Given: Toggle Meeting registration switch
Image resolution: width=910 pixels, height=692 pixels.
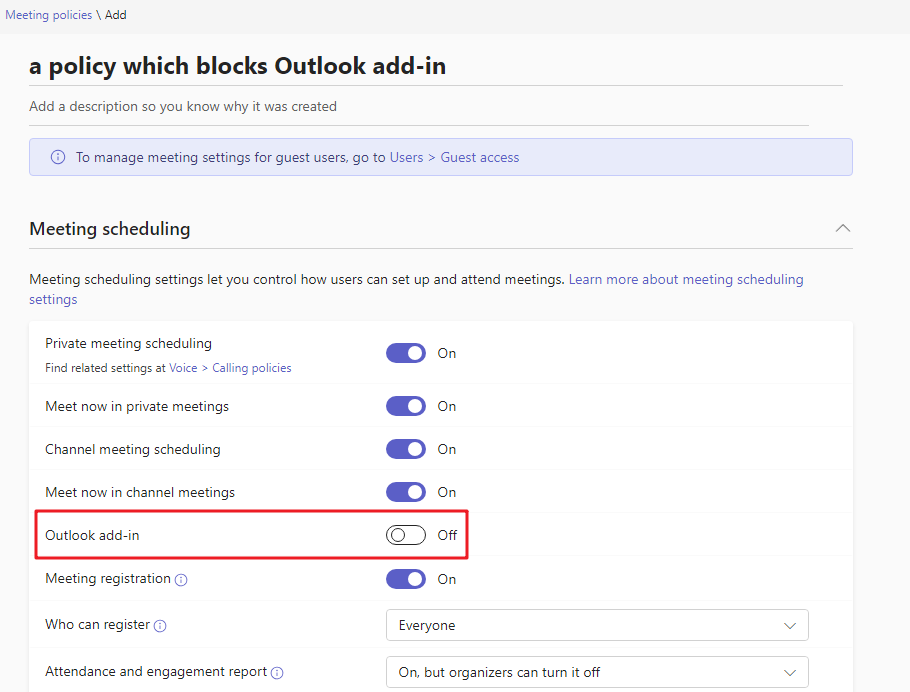Looking at the screenshot, I should (406, 579).
